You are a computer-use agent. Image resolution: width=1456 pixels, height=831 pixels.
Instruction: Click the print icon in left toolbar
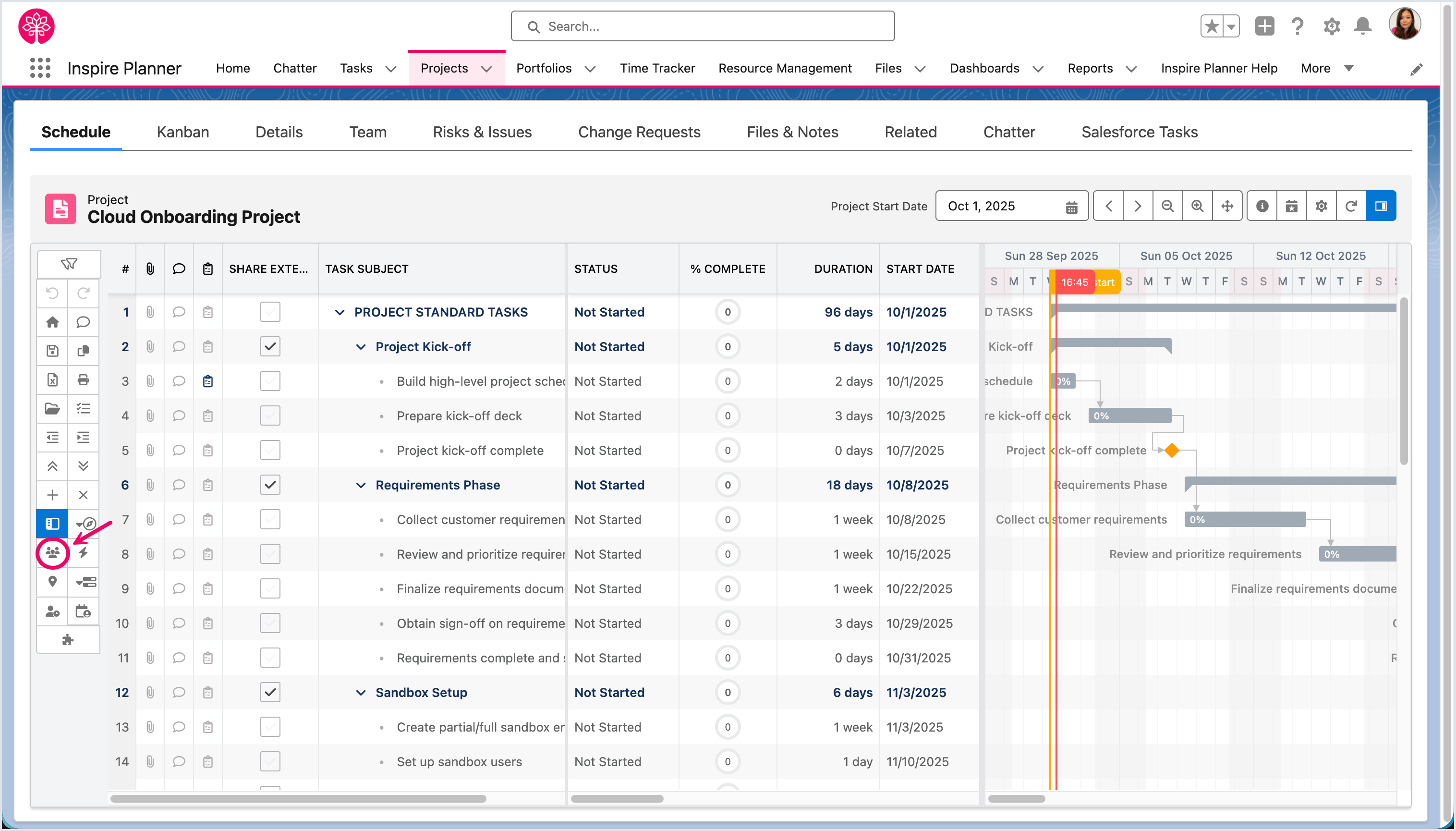pyautogui.click(x=83, y=379)
